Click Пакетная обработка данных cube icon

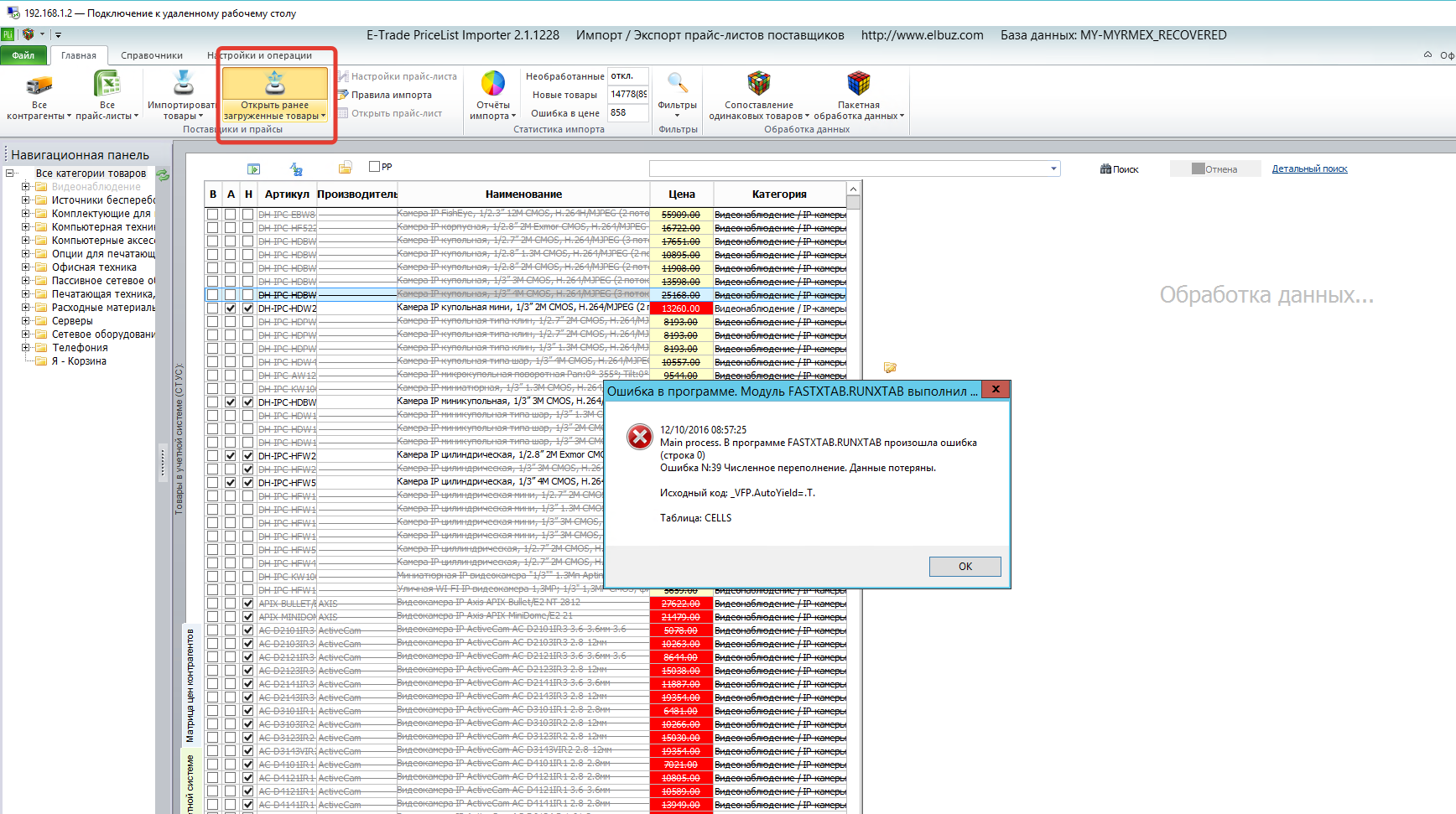[x=859, y=83]
